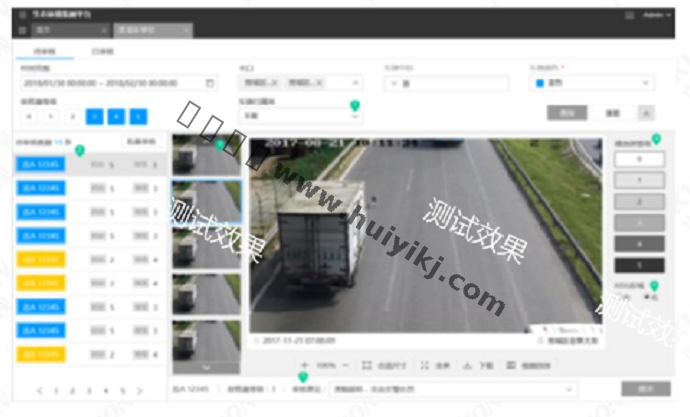The image size is (690, 417).
Task: Select the darkest level 5 blackness swatch
Action: pos(634,265)
